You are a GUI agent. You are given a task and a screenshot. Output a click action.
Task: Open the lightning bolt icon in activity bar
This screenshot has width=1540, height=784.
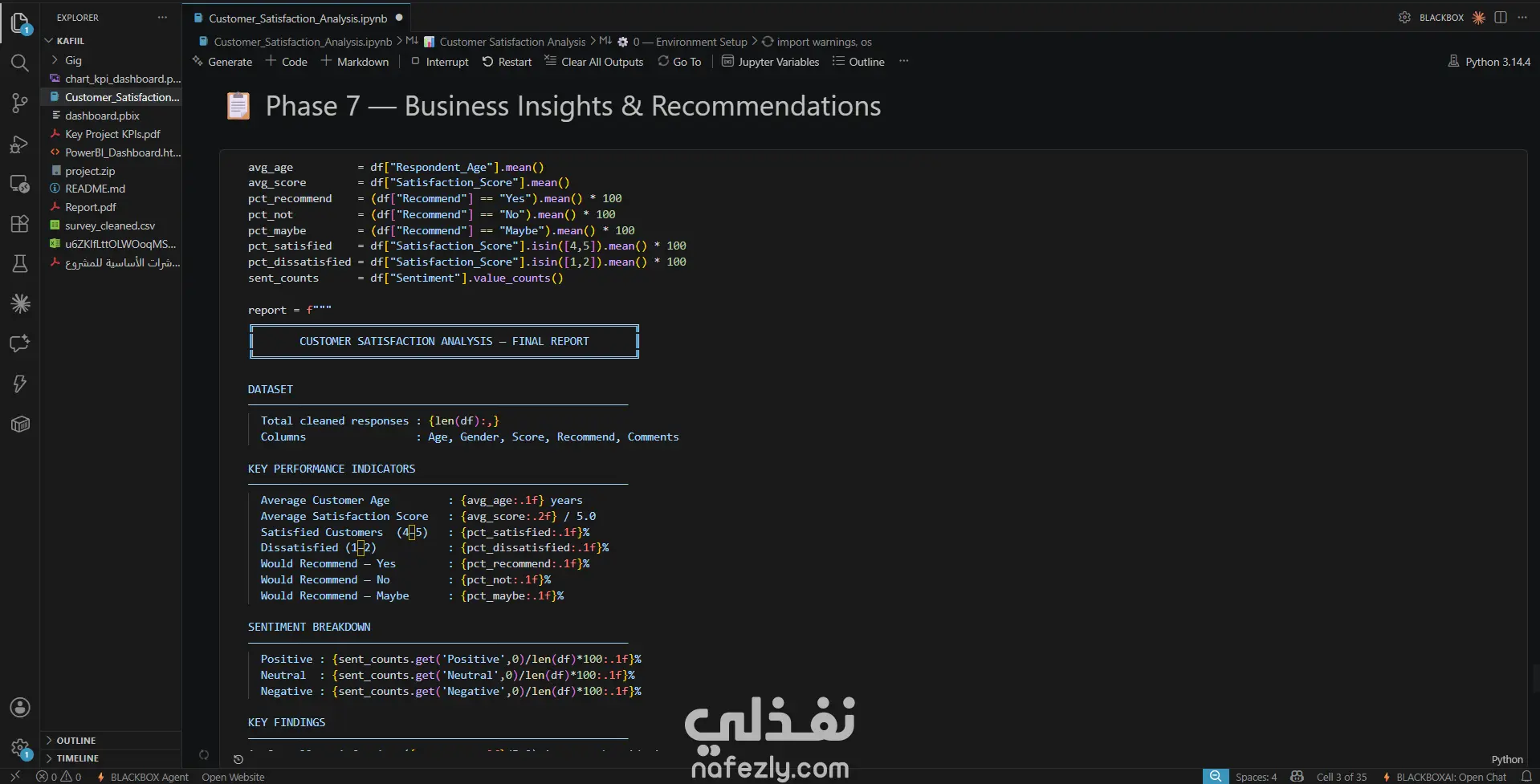20,384
